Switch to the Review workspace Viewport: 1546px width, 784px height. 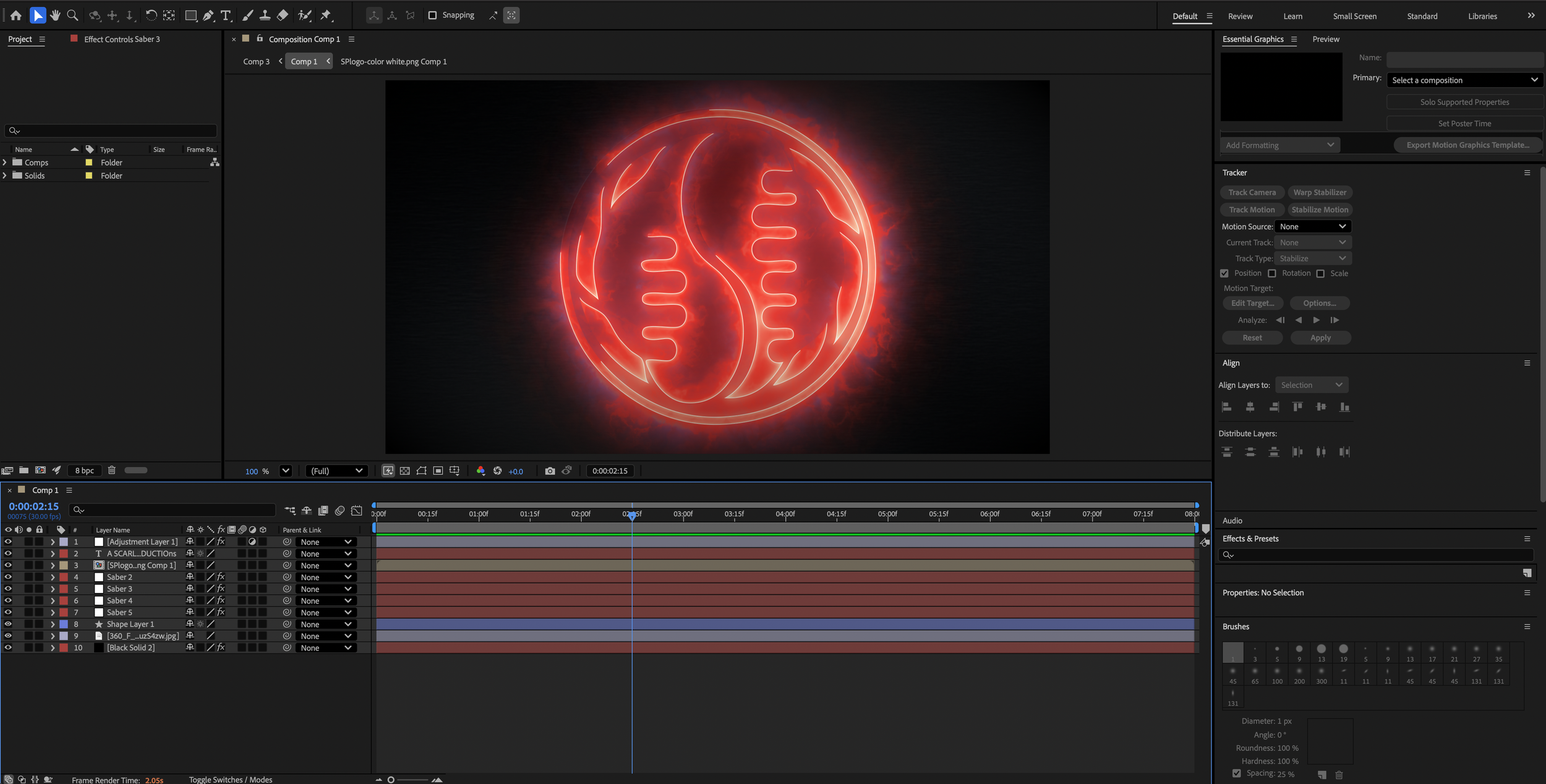pyautogui.click(x=1240, y=16)
